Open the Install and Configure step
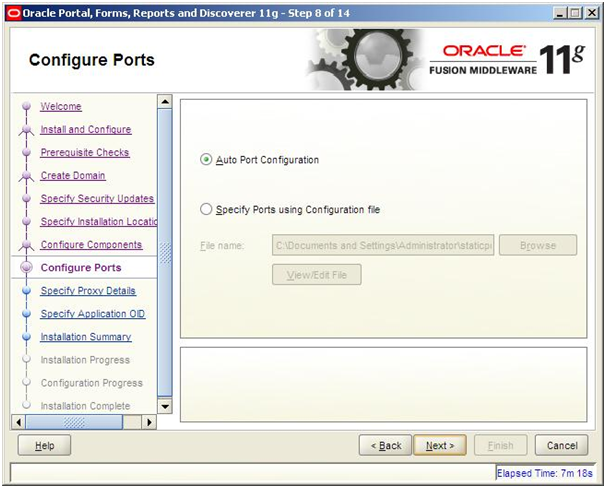The height and width of the screenshot is (488, 606). pyautogui.click(x=85, y=130)
